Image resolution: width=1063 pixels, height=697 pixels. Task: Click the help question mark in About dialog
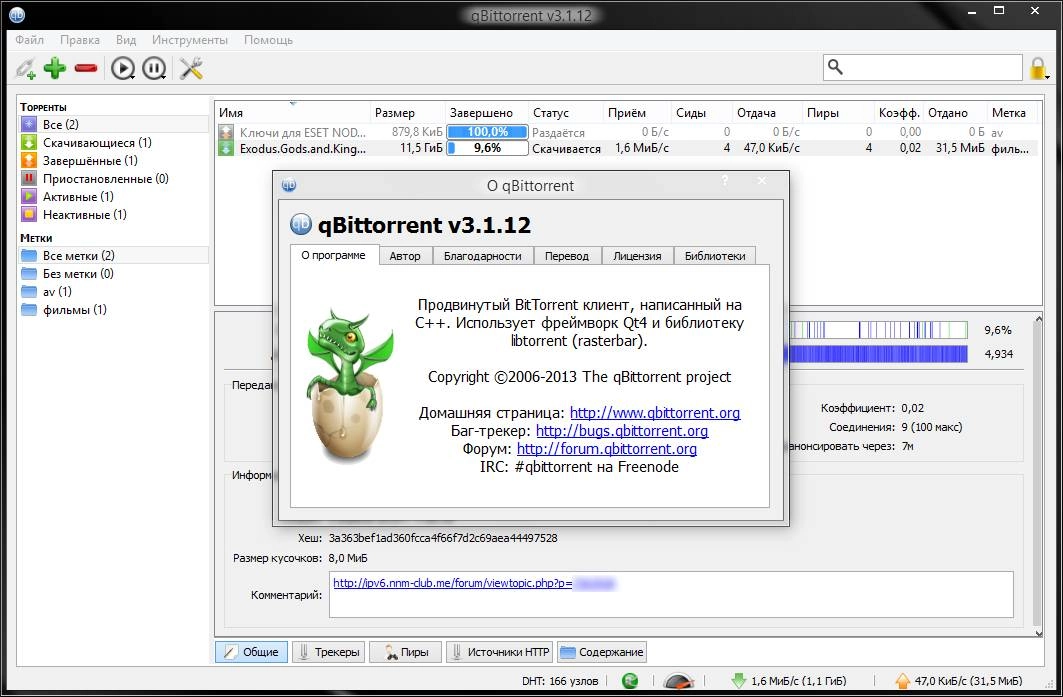click(725, 180)
